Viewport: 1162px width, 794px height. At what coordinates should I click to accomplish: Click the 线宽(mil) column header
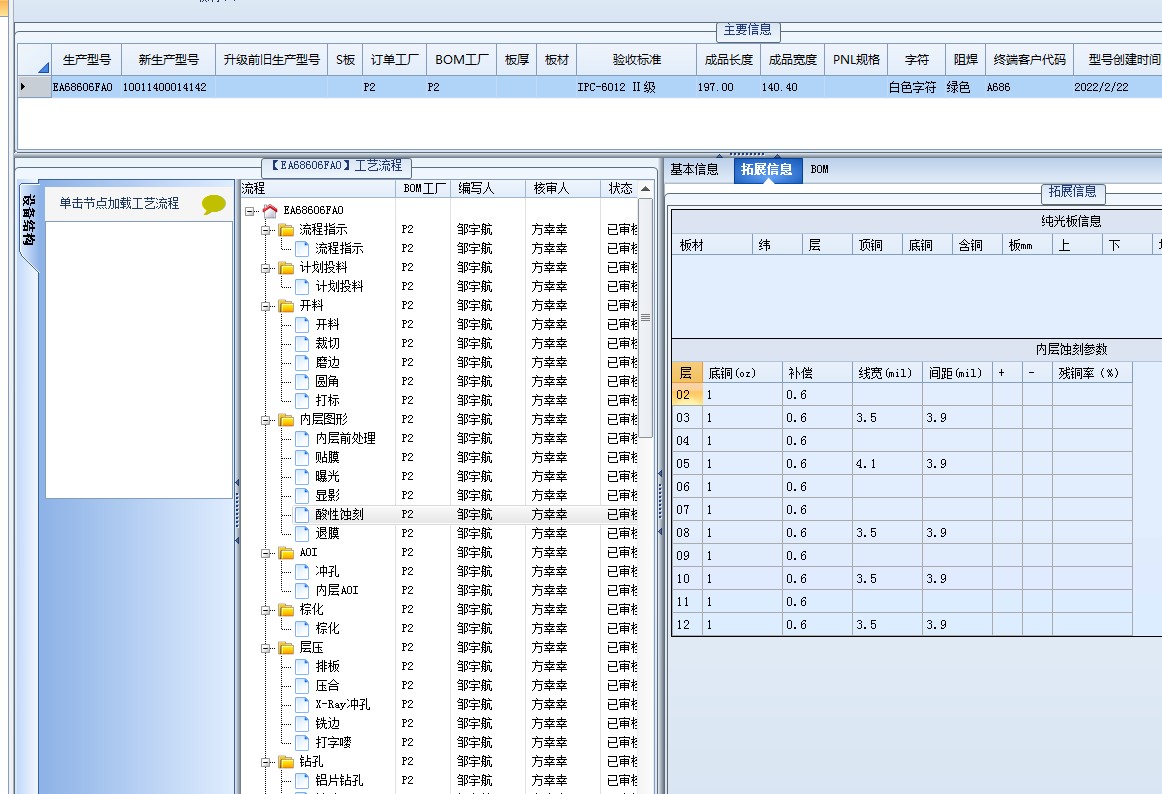pyautogui.click(x=887, y=373)
